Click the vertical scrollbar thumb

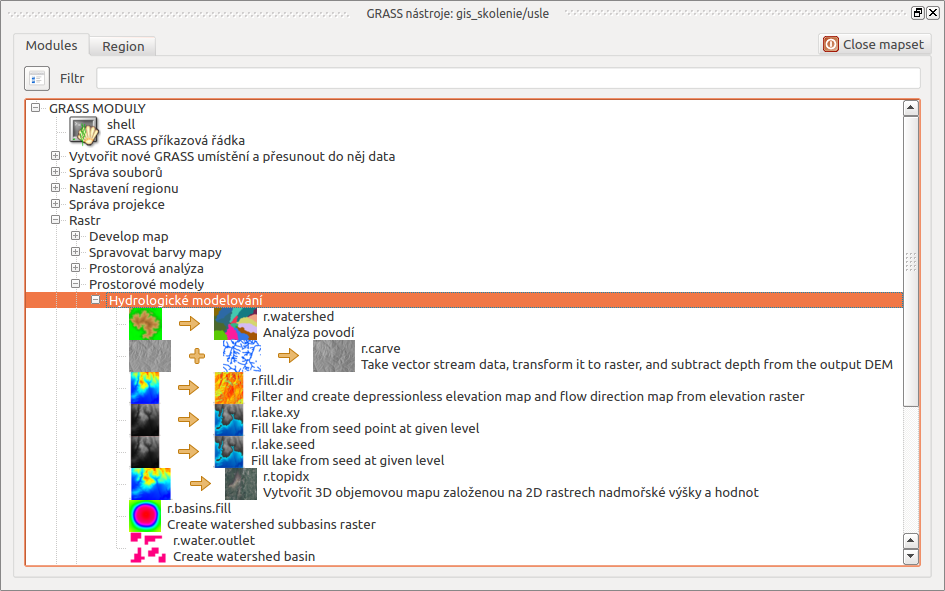coord(911,261)
